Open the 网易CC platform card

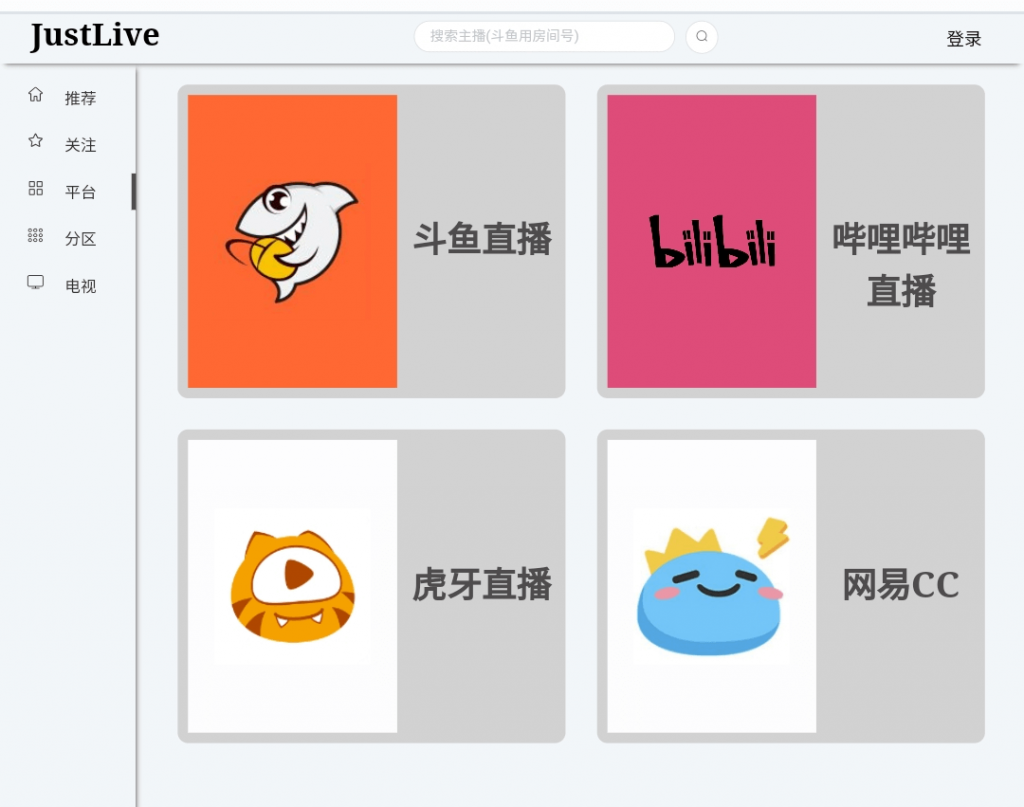click(x=899, y=586)
